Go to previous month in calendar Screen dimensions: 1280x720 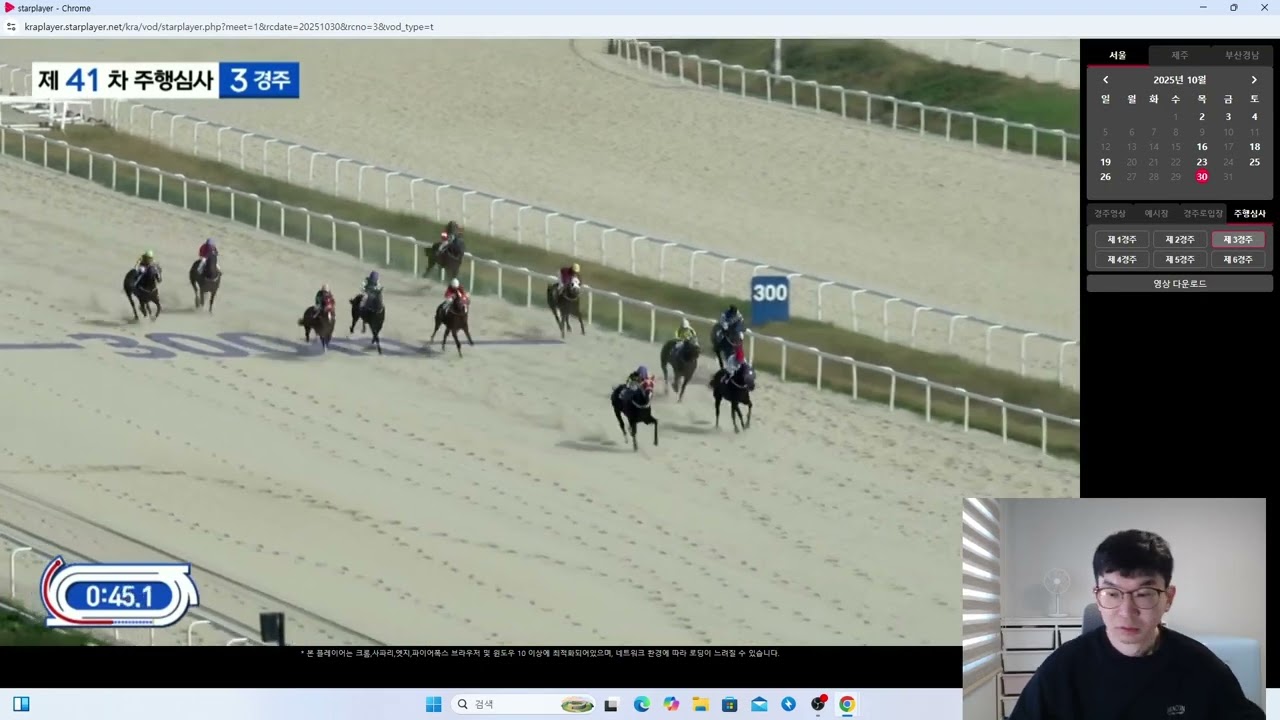1105,80
